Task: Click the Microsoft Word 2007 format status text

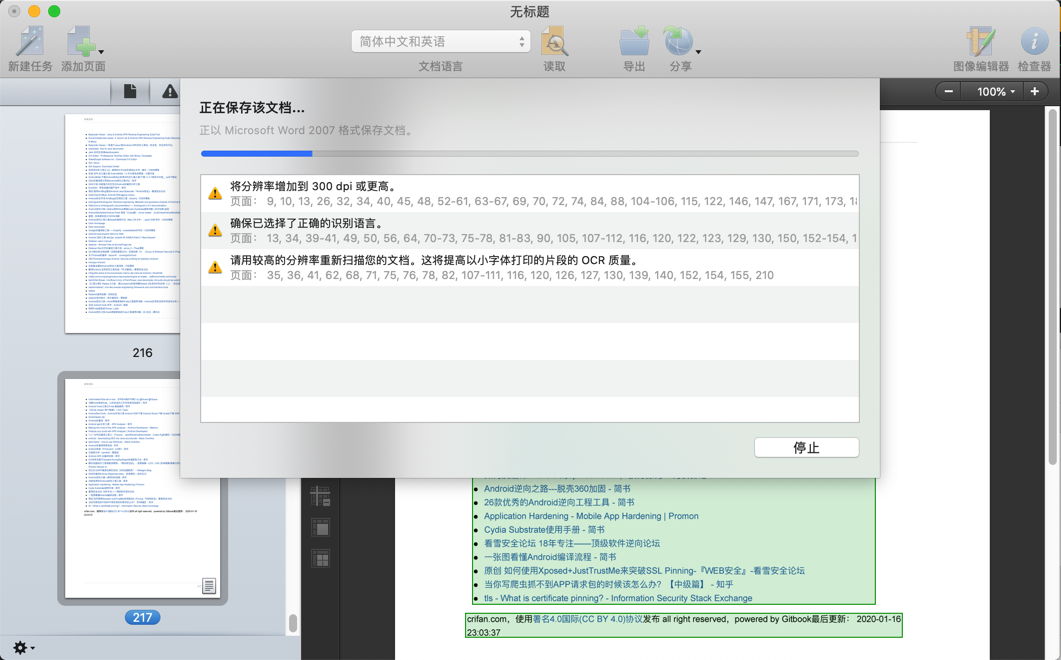Action: point(306,130)
